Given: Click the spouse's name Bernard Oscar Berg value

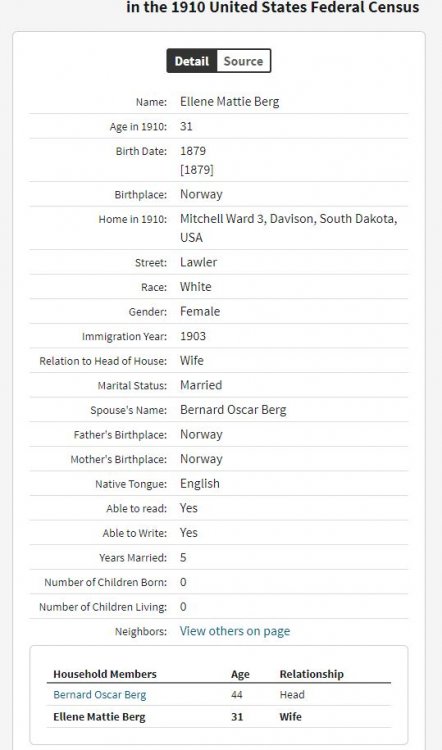Looking at the screenshot, I should 233,410.
